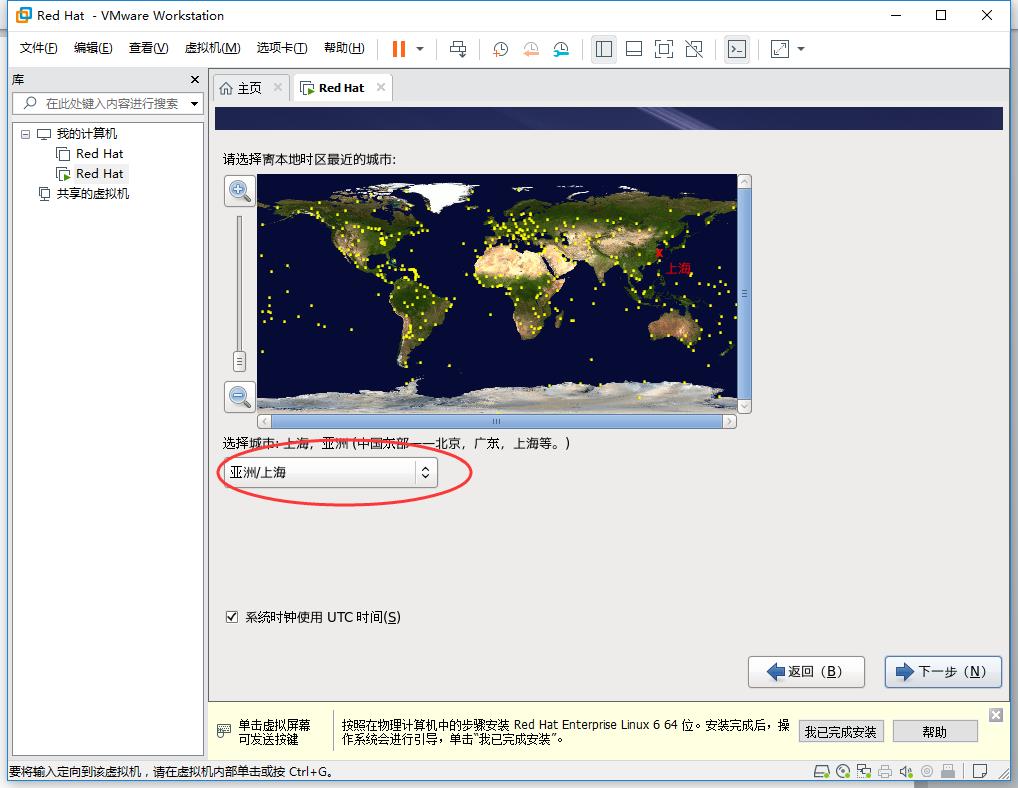Click the printer status icon
The image size is (1018, 788).
(885, 771)
